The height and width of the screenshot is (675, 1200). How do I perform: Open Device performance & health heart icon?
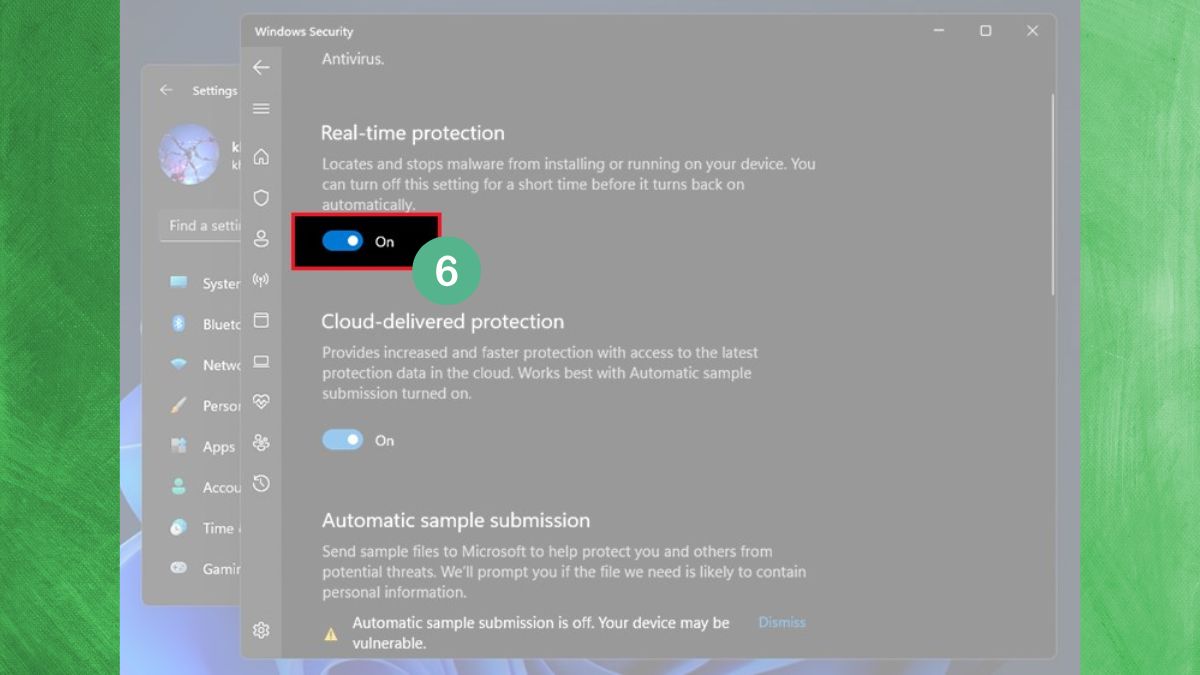[x=261, y=402]
